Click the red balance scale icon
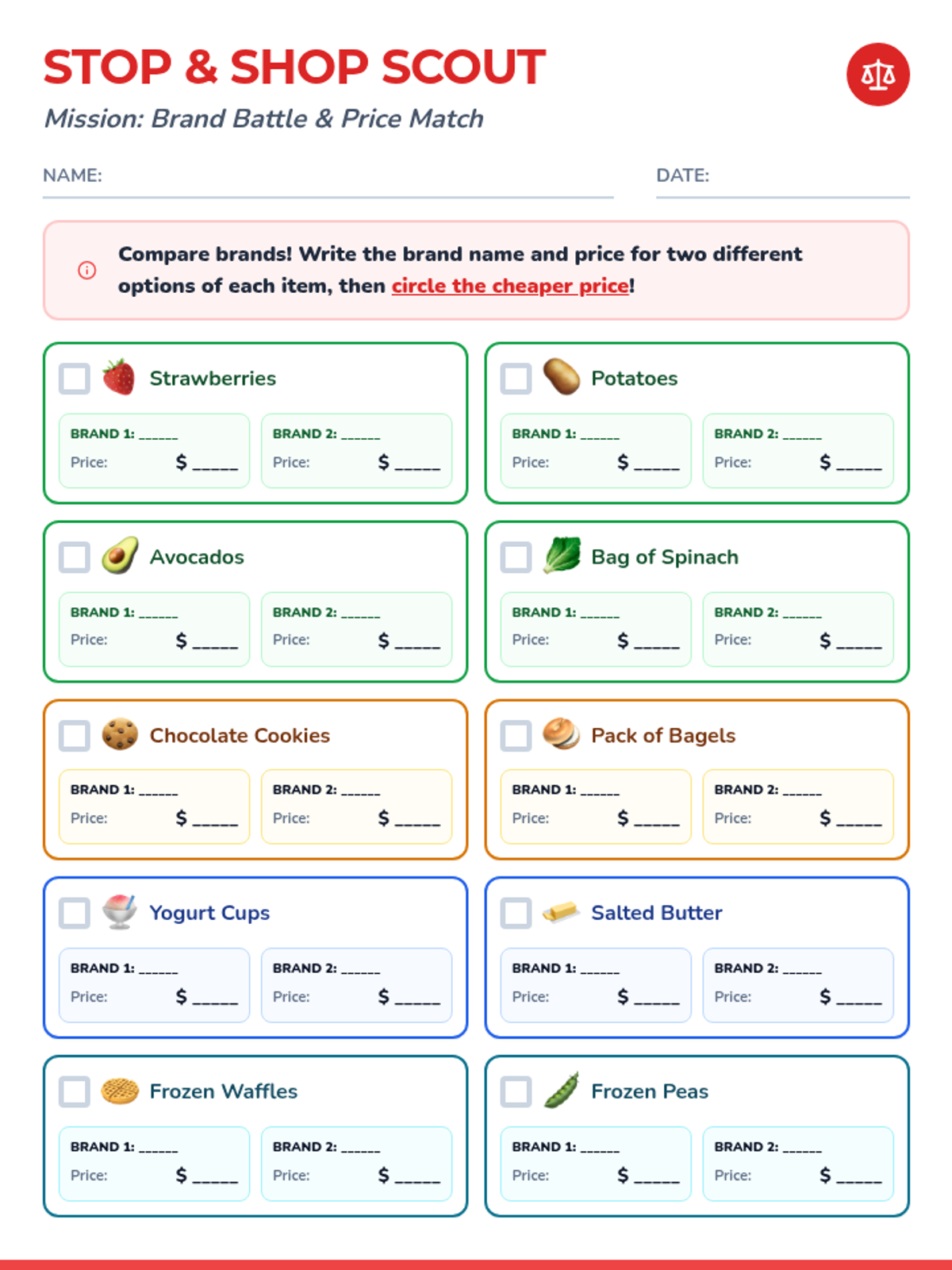The image size is (952, 1270). [x=877, y=75]
